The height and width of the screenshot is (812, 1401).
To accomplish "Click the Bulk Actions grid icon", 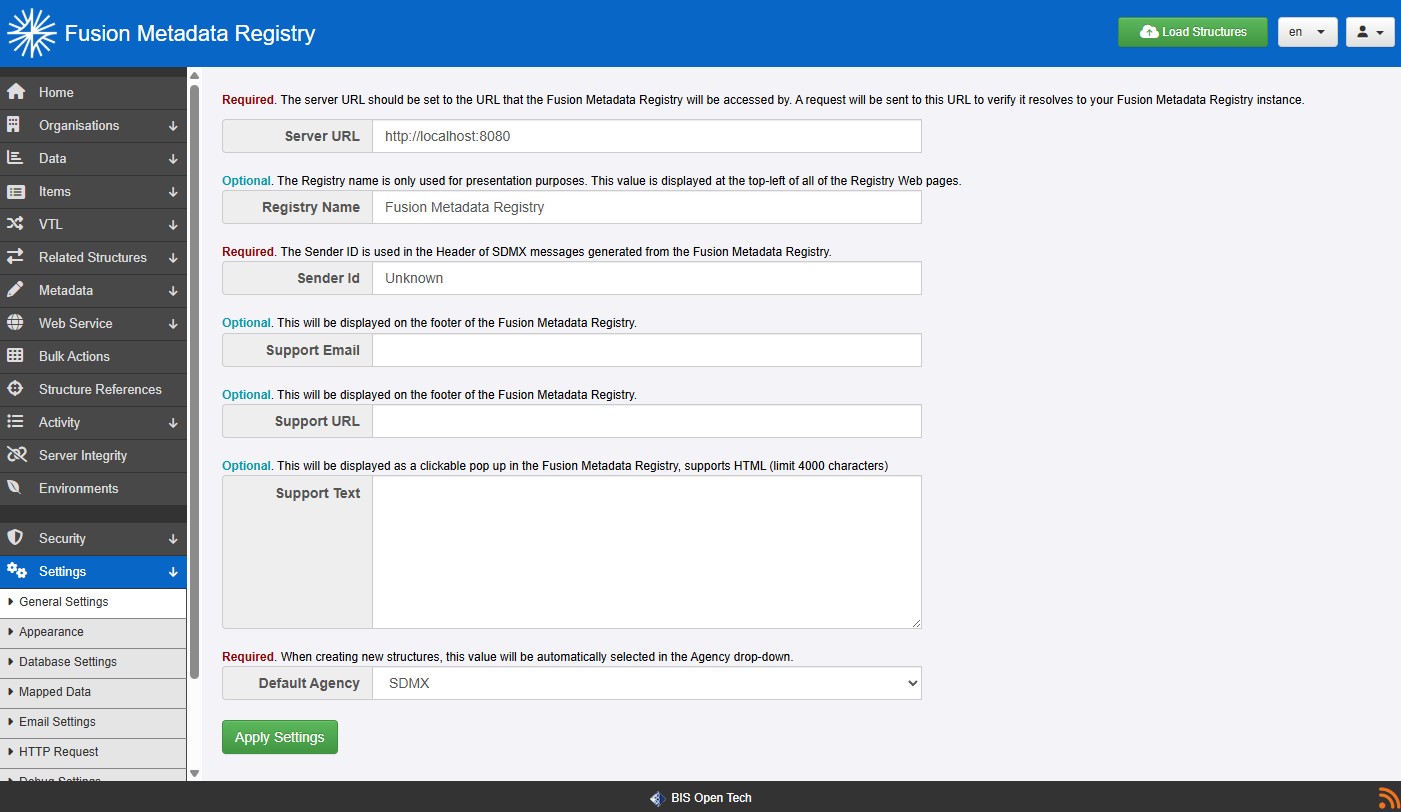I will coord(16,356).
